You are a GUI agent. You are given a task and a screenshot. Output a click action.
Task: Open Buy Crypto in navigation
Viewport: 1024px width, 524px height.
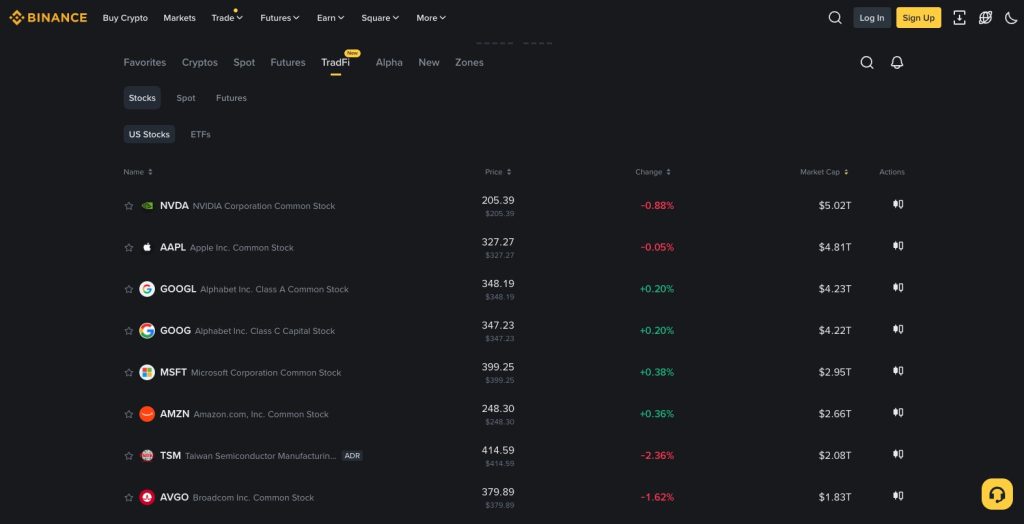[x=125, y=18]
